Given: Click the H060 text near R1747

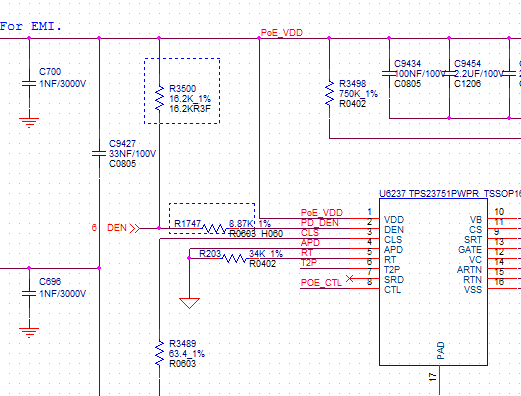Looking at the screenshot, I should tap(272, 234).
